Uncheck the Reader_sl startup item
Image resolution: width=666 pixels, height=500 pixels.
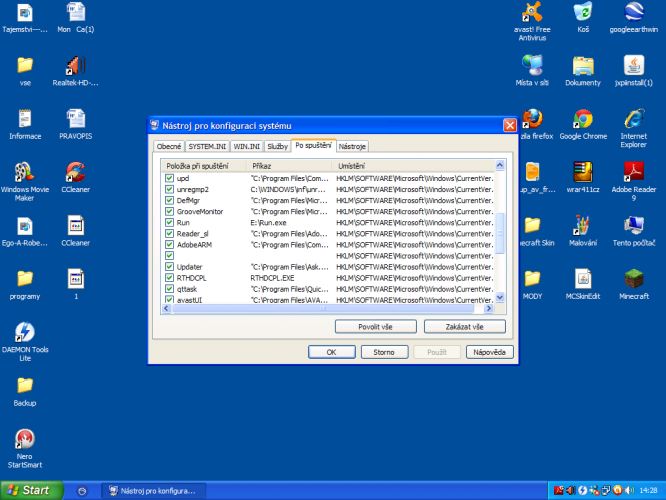[x=169, y=233]
